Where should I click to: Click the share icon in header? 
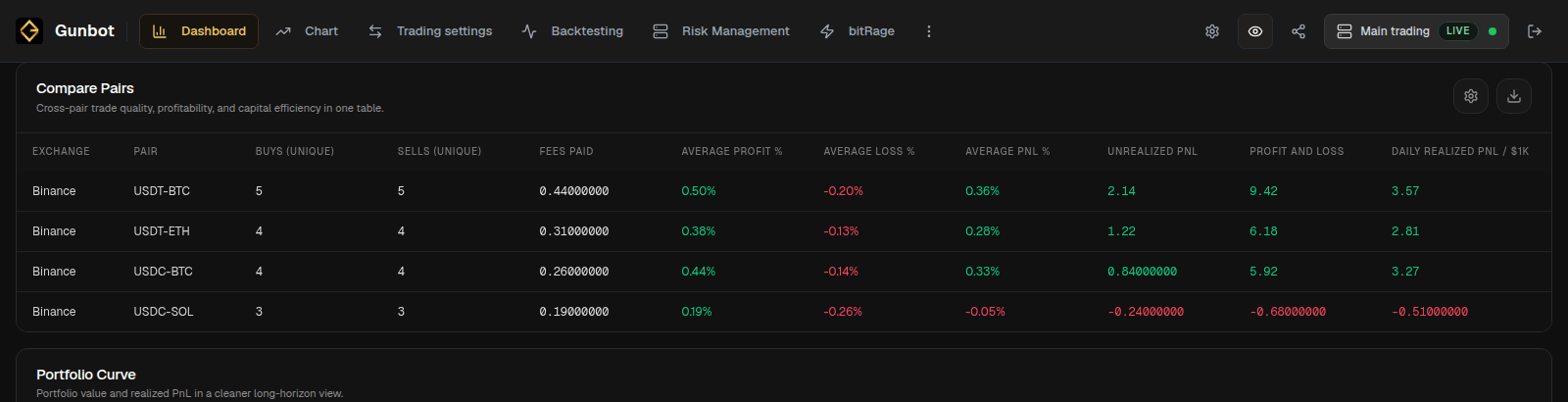point(1298,31)
